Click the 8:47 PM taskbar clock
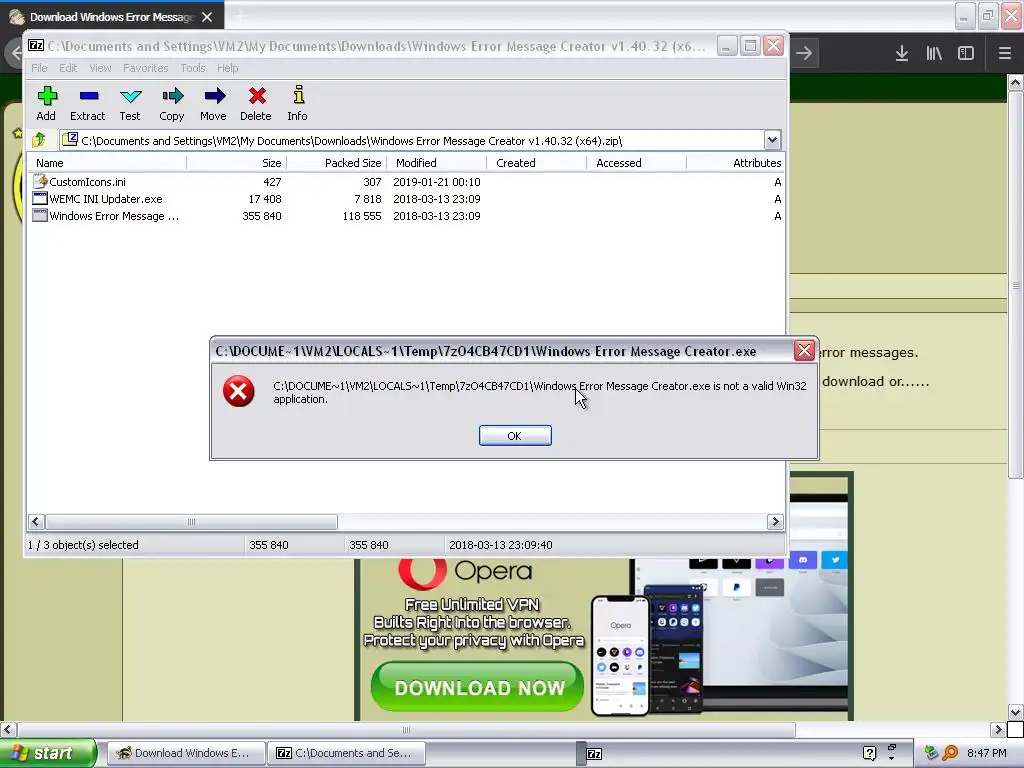 986,753
